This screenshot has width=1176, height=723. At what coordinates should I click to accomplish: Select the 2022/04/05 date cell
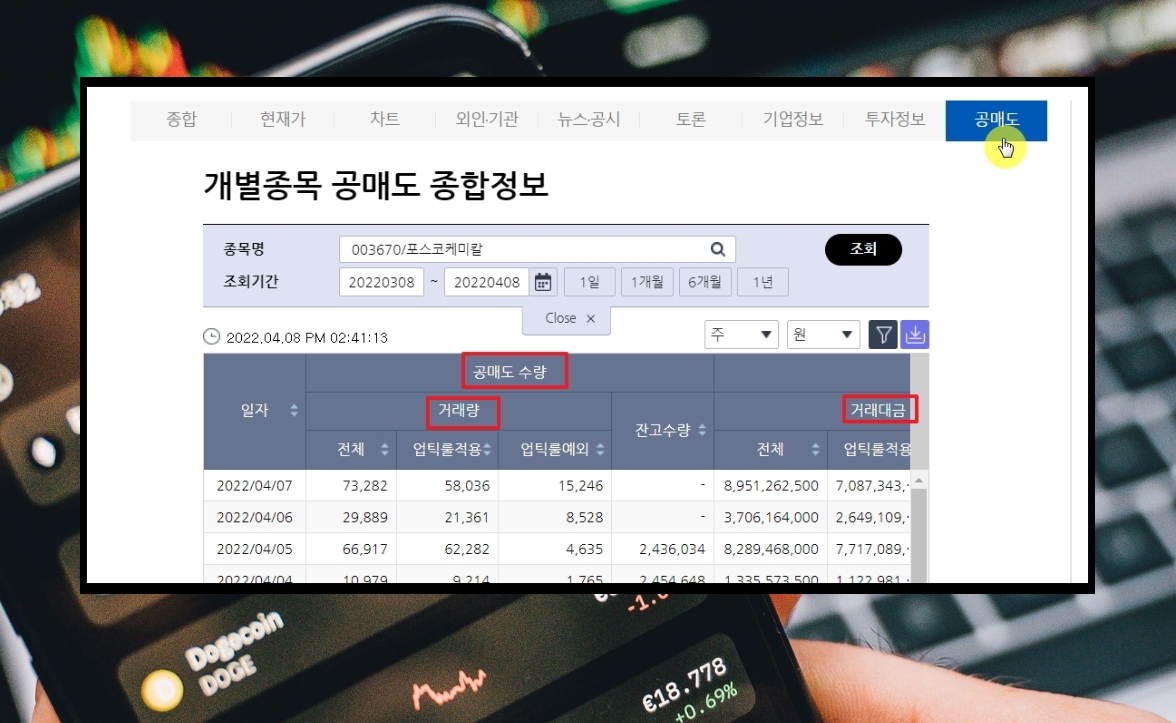tap(254, 549)
